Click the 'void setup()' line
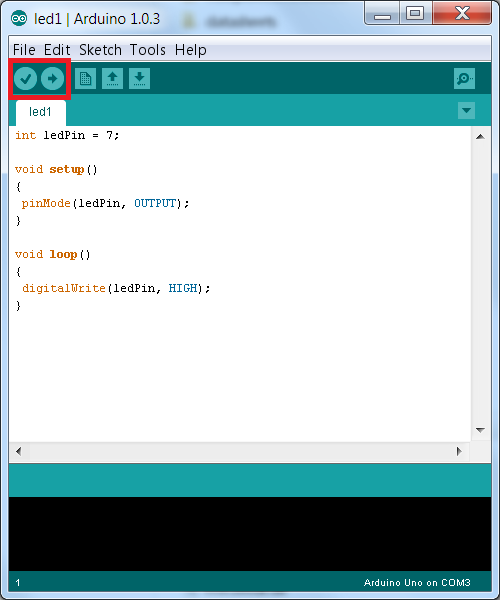This screenshot has width=500, height=600. 56,170
